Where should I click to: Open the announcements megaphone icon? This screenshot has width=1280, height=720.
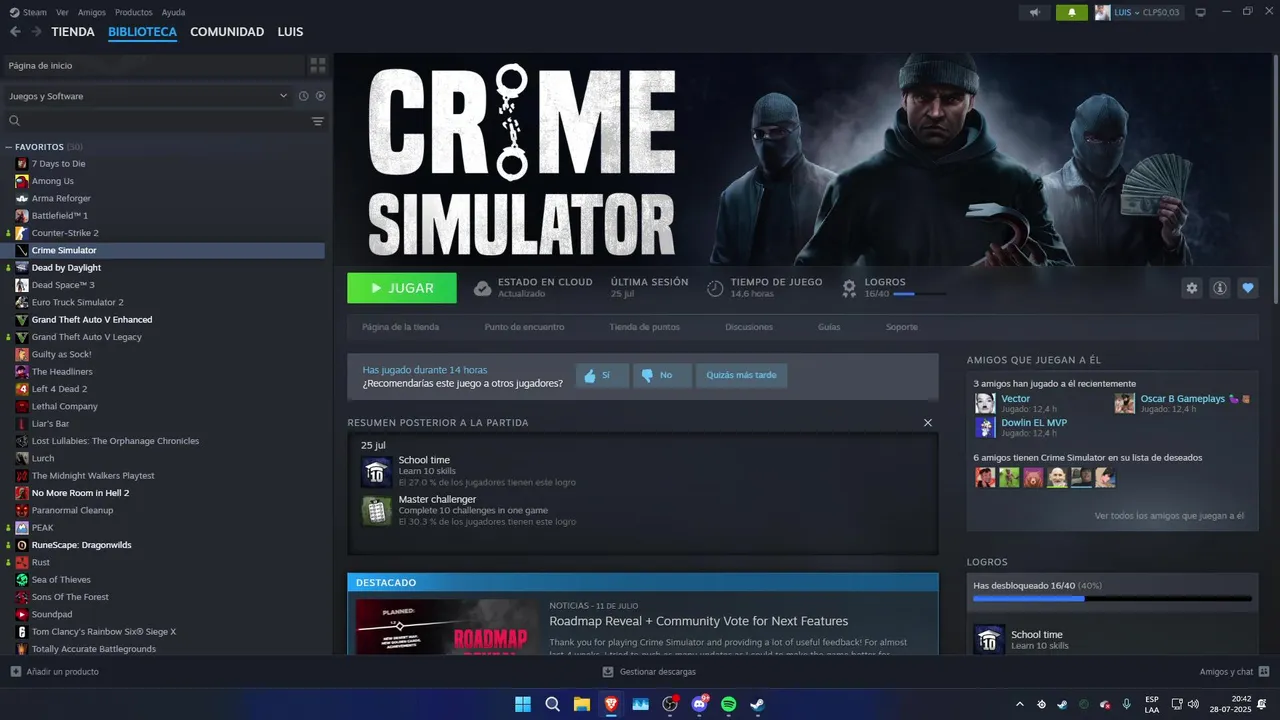click(x=1035, y=12)
